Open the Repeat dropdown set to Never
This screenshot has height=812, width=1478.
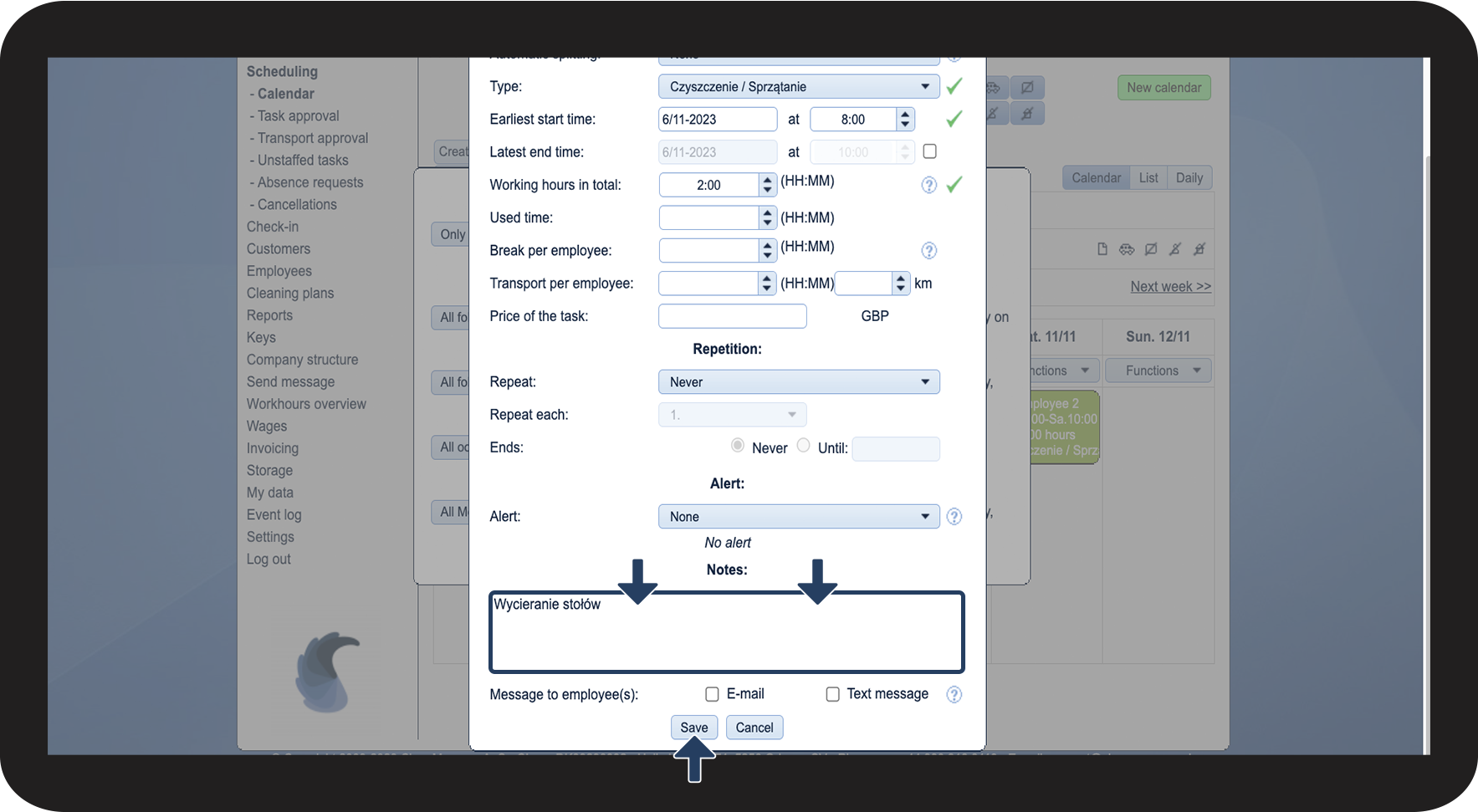[799, 382]
